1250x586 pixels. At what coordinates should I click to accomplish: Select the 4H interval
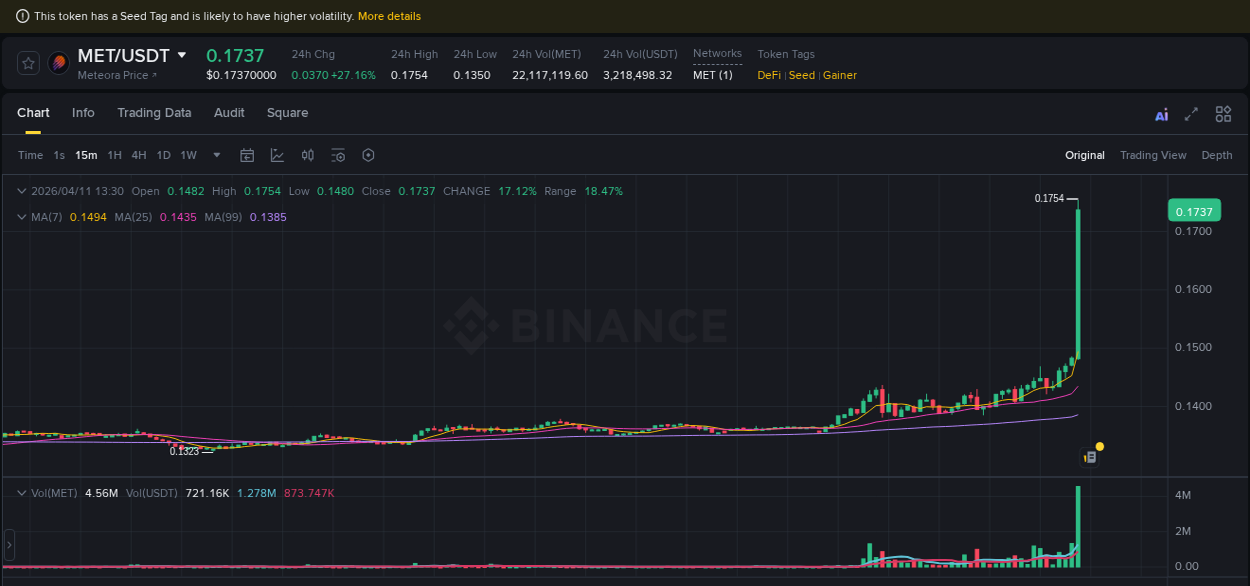click(x=138, y=155)
